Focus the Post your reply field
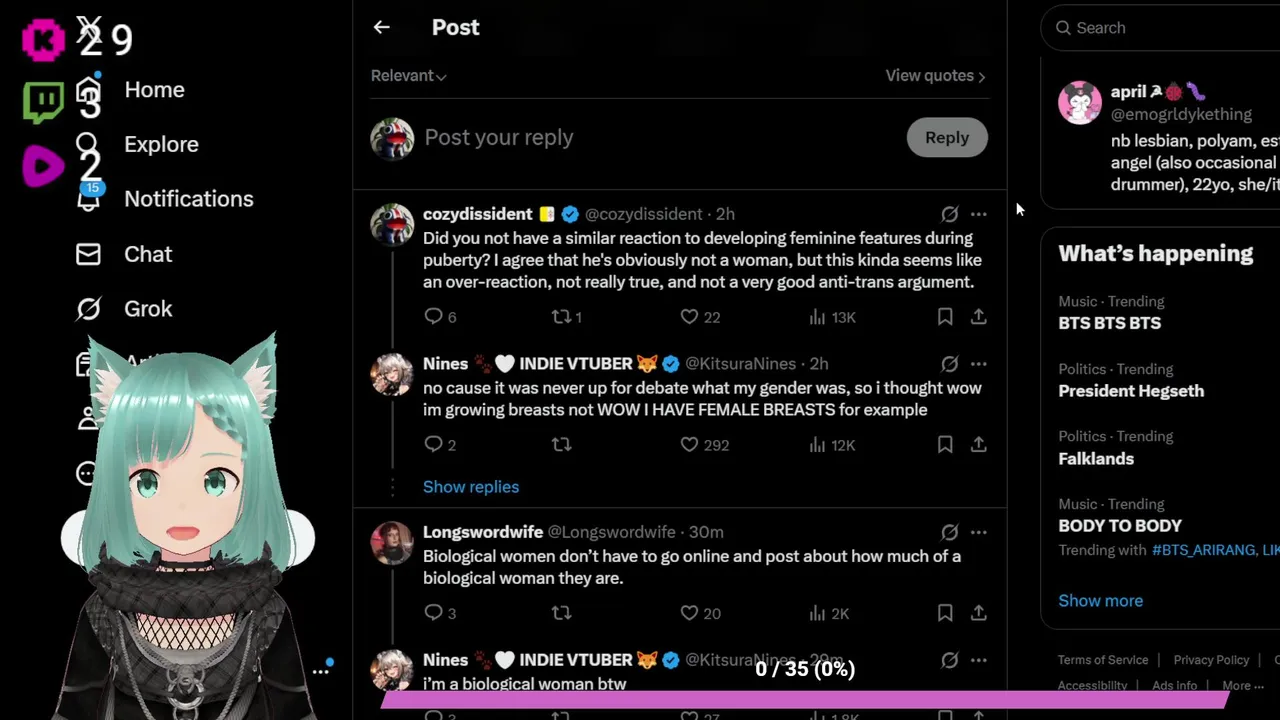Screen dimensions: 1280x720 pos(660,138)
